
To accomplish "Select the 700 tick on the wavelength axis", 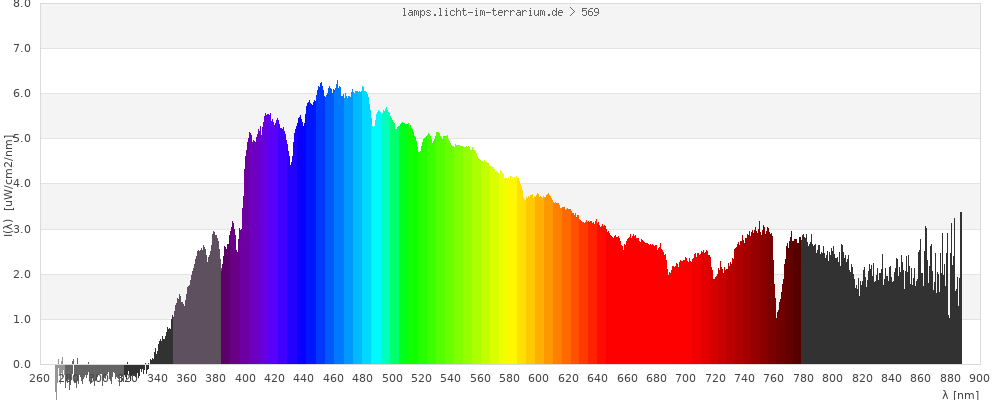I will (x=686, y=378).
